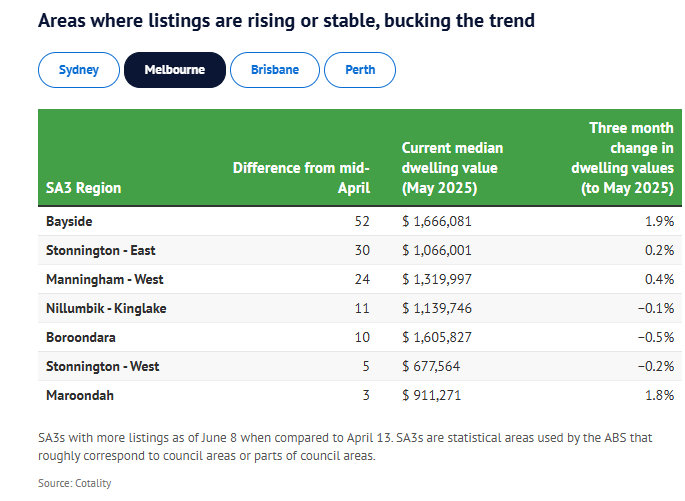685x501 pixels.
Task: Click the Maroondah region name
Action: click(80, 395)
